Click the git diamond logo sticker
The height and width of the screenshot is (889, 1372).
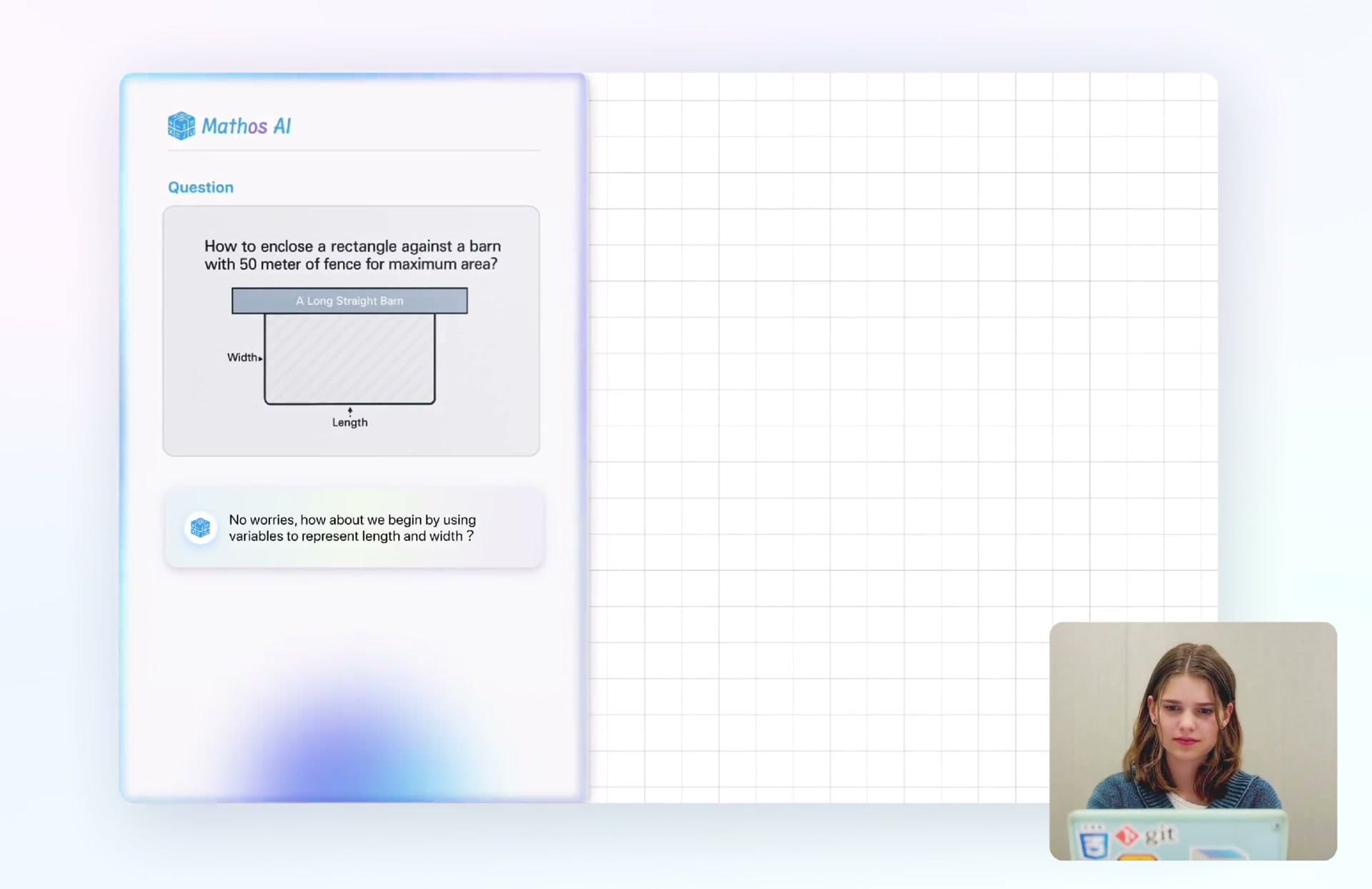(1127, 835)
